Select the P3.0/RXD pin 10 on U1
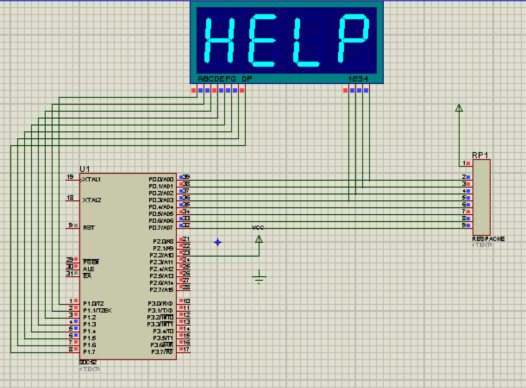Image resolution: width=526 pixels, height=388 pixels. click(x=184, y=302)
